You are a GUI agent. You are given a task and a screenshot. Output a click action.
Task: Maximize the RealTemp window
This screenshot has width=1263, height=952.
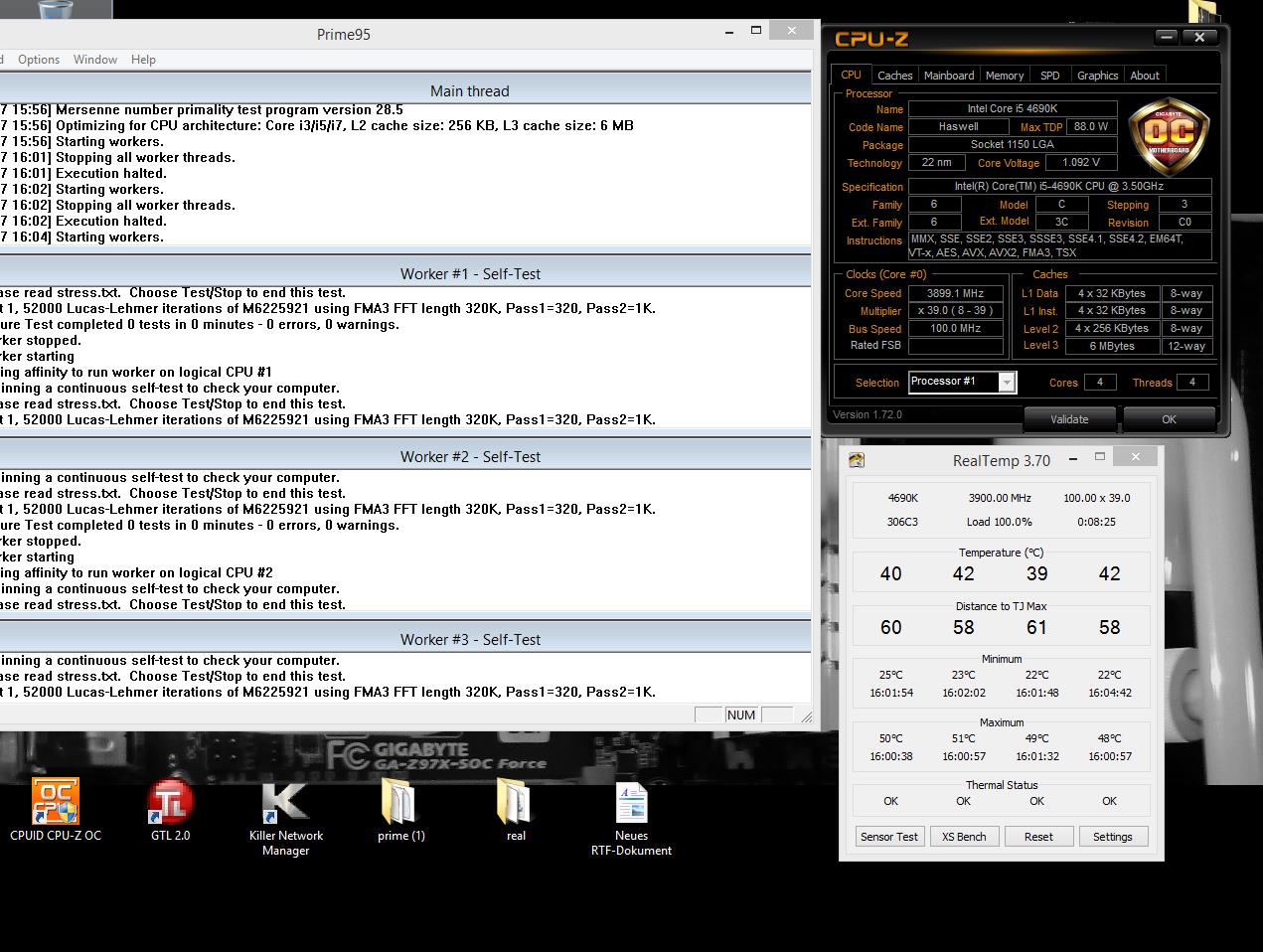click(x=1100, y=456)
